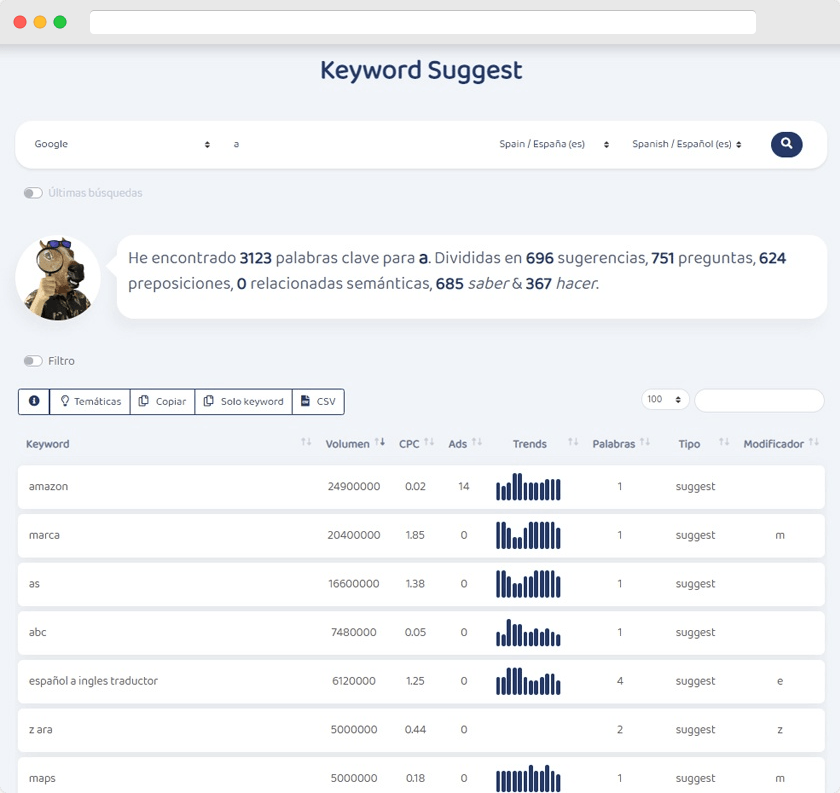Click Palabras value 4
The image size is (840, 793).
[x=620, y=681]
